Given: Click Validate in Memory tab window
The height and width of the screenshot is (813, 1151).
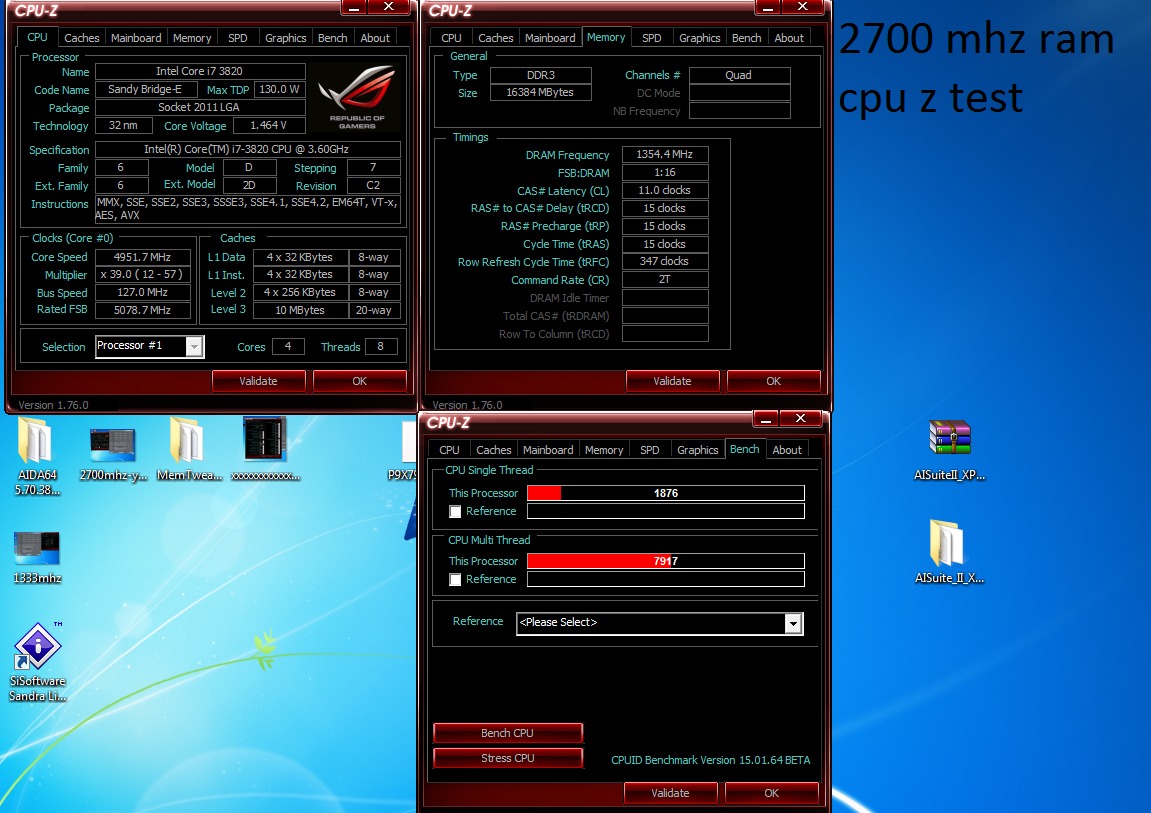Looking at the screenshot, I should pyautogui.click(x=672, y=381).
